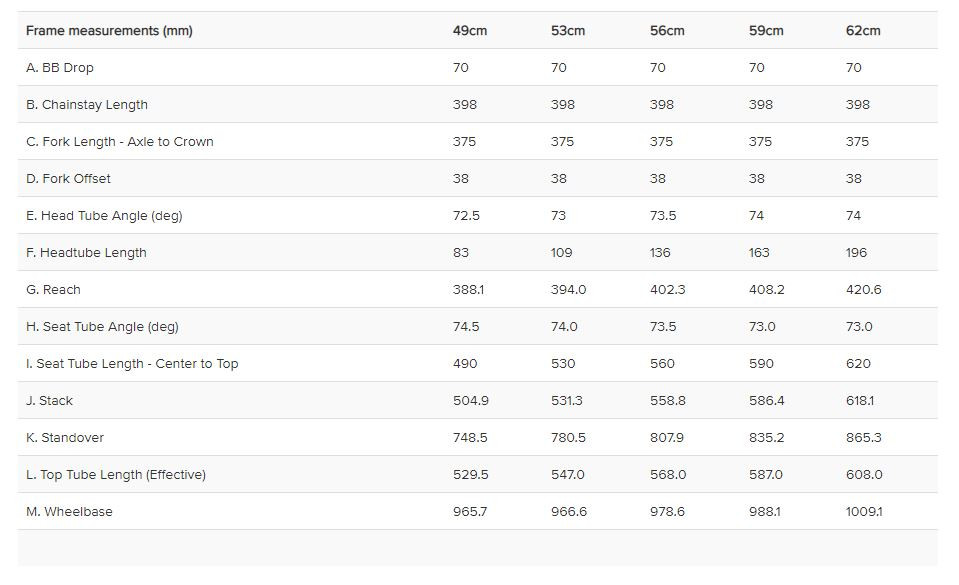
Task: Select 'C. Fork Length - Axle to Crown' label
Action: (x=120, y=142)
